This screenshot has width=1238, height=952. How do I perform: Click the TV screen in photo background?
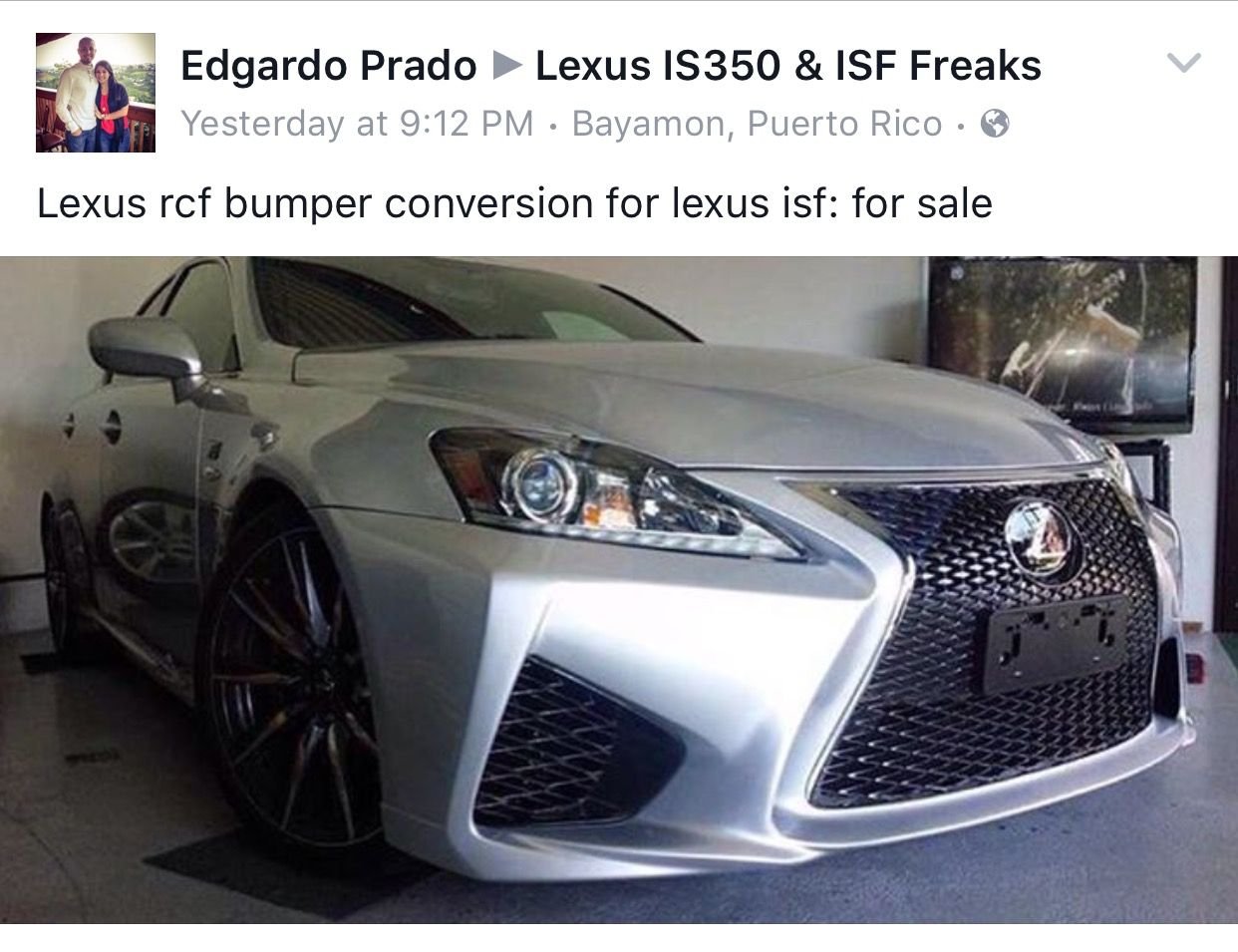pyautogui.click(x=1063, y=341)
